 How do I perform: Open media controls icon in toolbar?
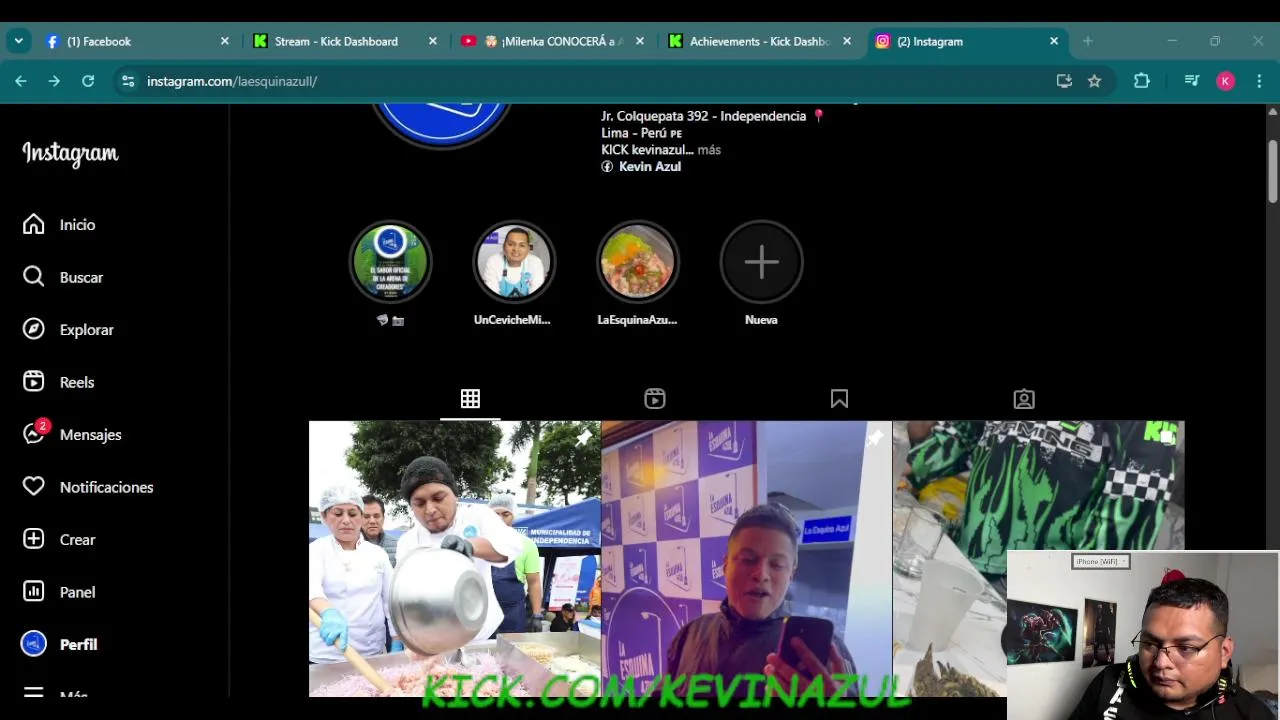1192,81
